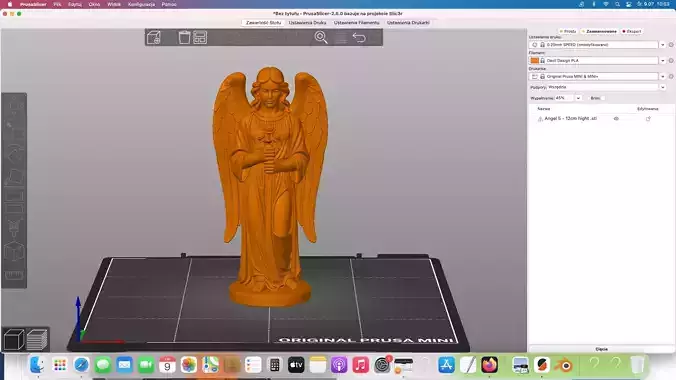Screen dimensions: 676x380
Task: Click the Add model icon in top toolbar
Action: 153,38
